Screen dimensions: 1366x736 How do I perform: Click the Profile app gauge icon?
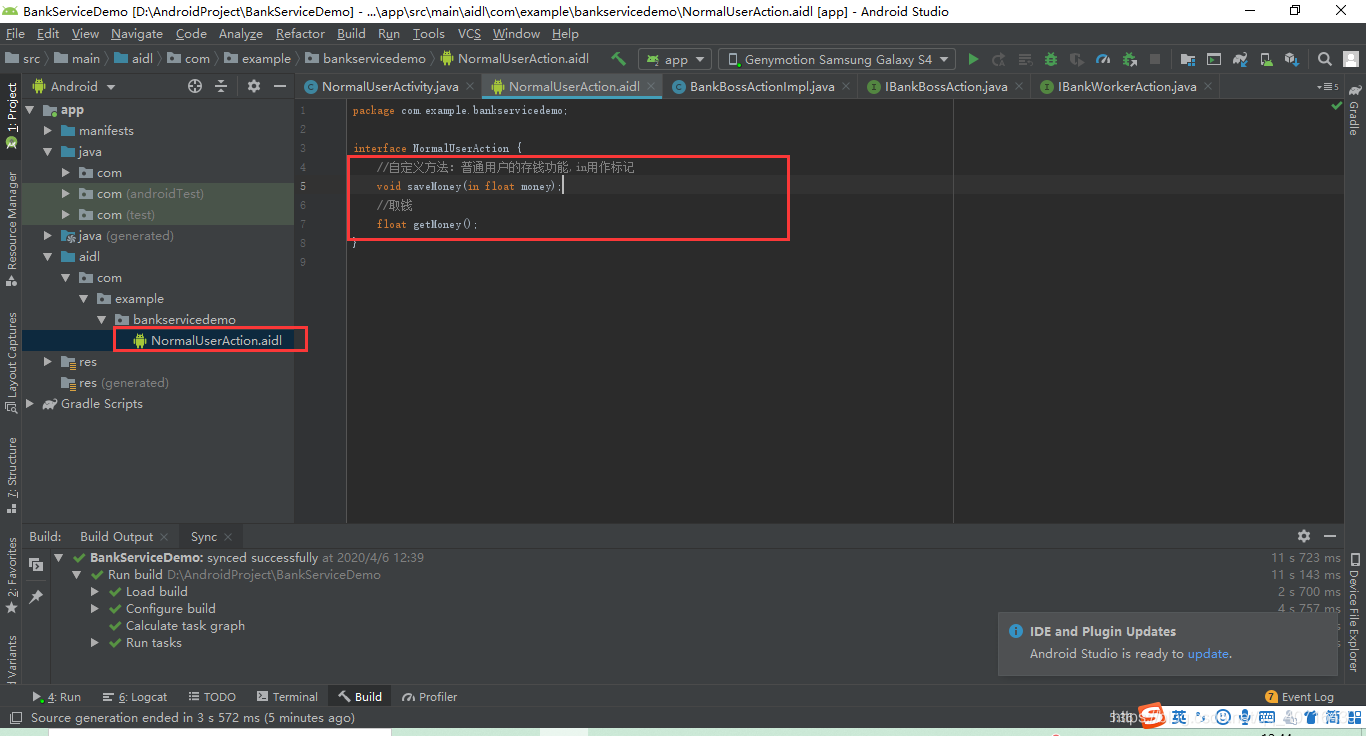coord(1103,59)
